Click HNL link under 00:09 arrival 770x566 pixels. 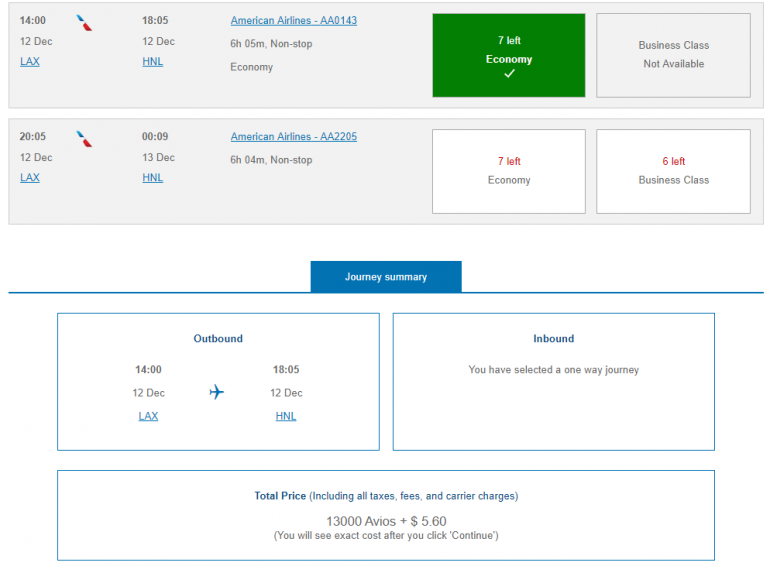tap(152, 178)
